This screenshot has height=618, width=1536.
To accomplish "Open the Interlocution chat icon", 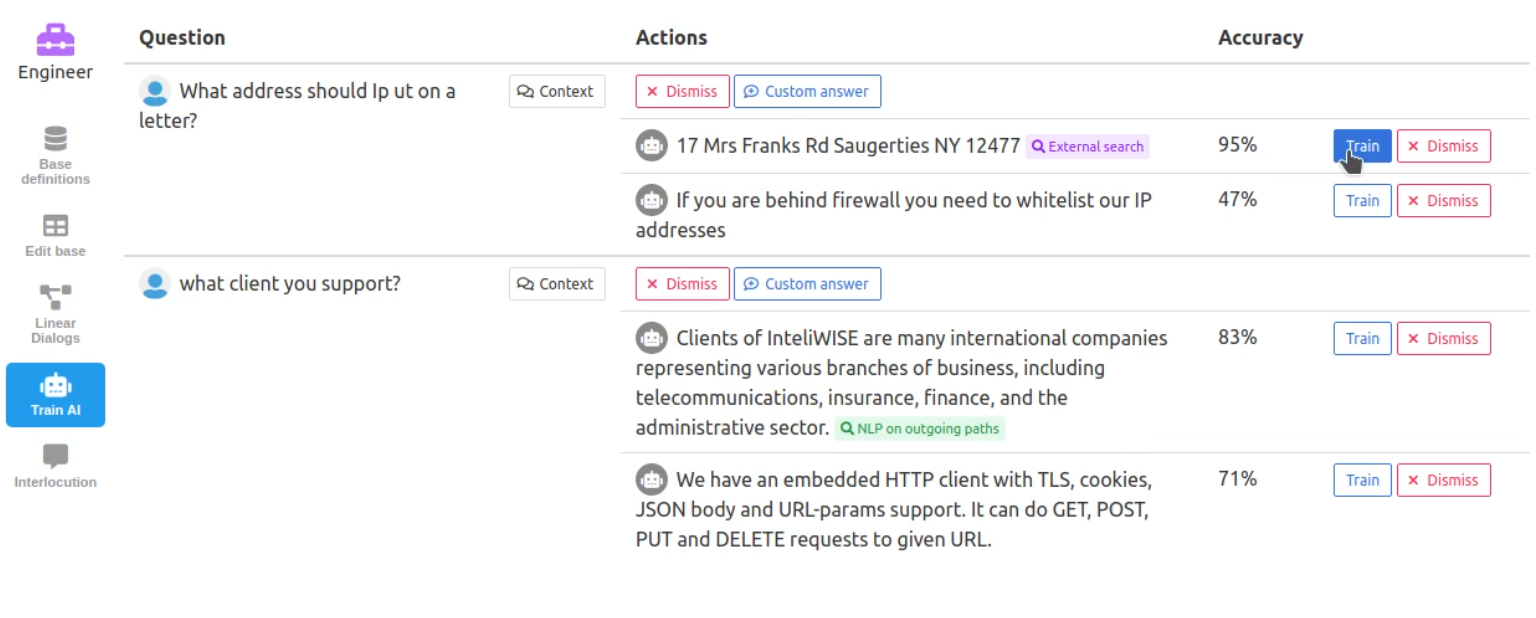I will (55, 456).
